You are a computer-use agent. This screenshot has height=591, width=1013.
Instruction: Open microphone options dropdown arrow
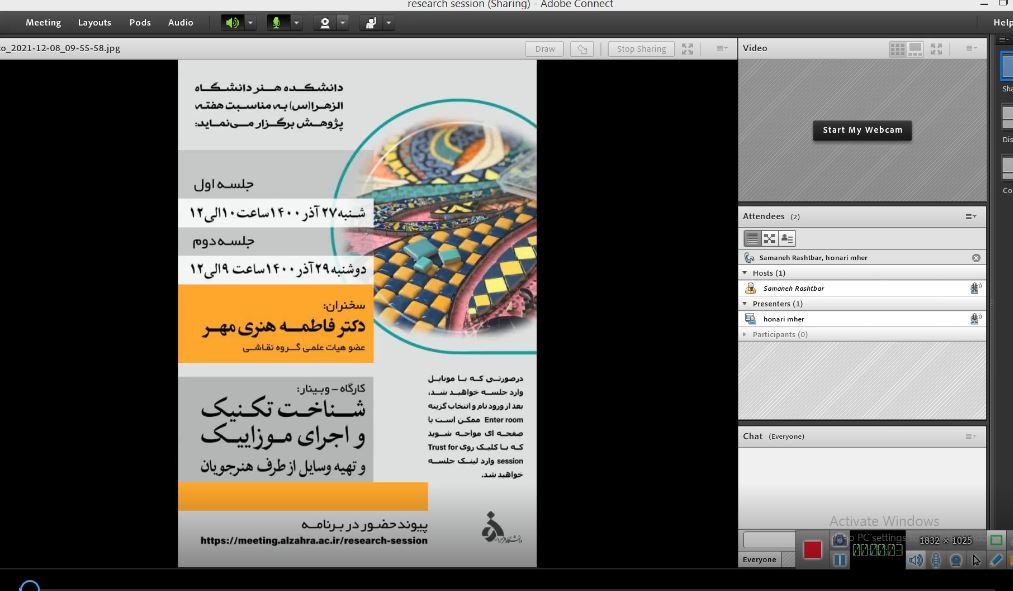297,23
